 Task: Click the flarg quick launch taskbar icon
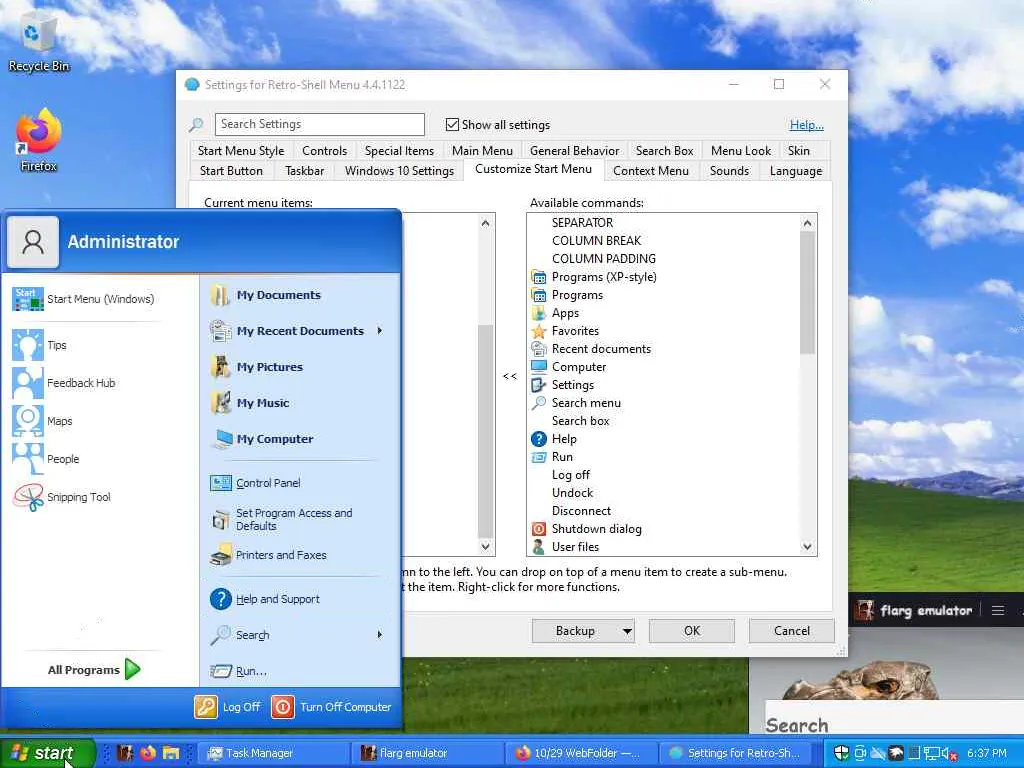click(x=125, y=753)
